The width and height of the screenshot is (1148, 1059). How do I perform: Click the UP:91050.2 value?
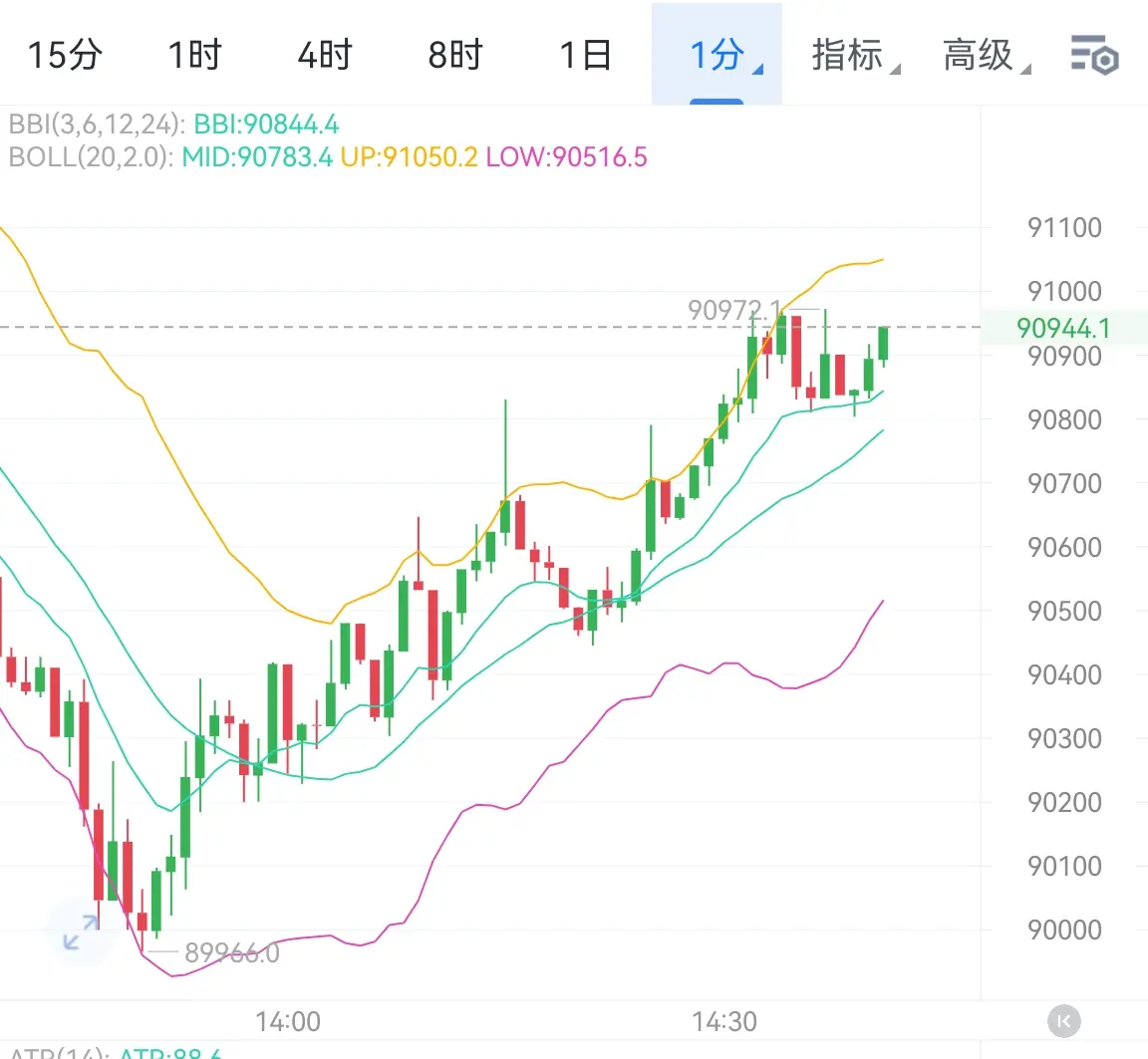click(x=409, y=157)
